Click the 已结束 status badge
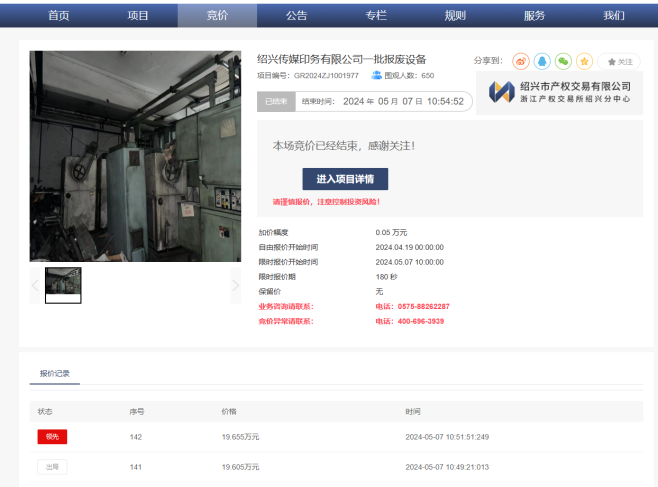The image size is (658, 487). [276, 102]
